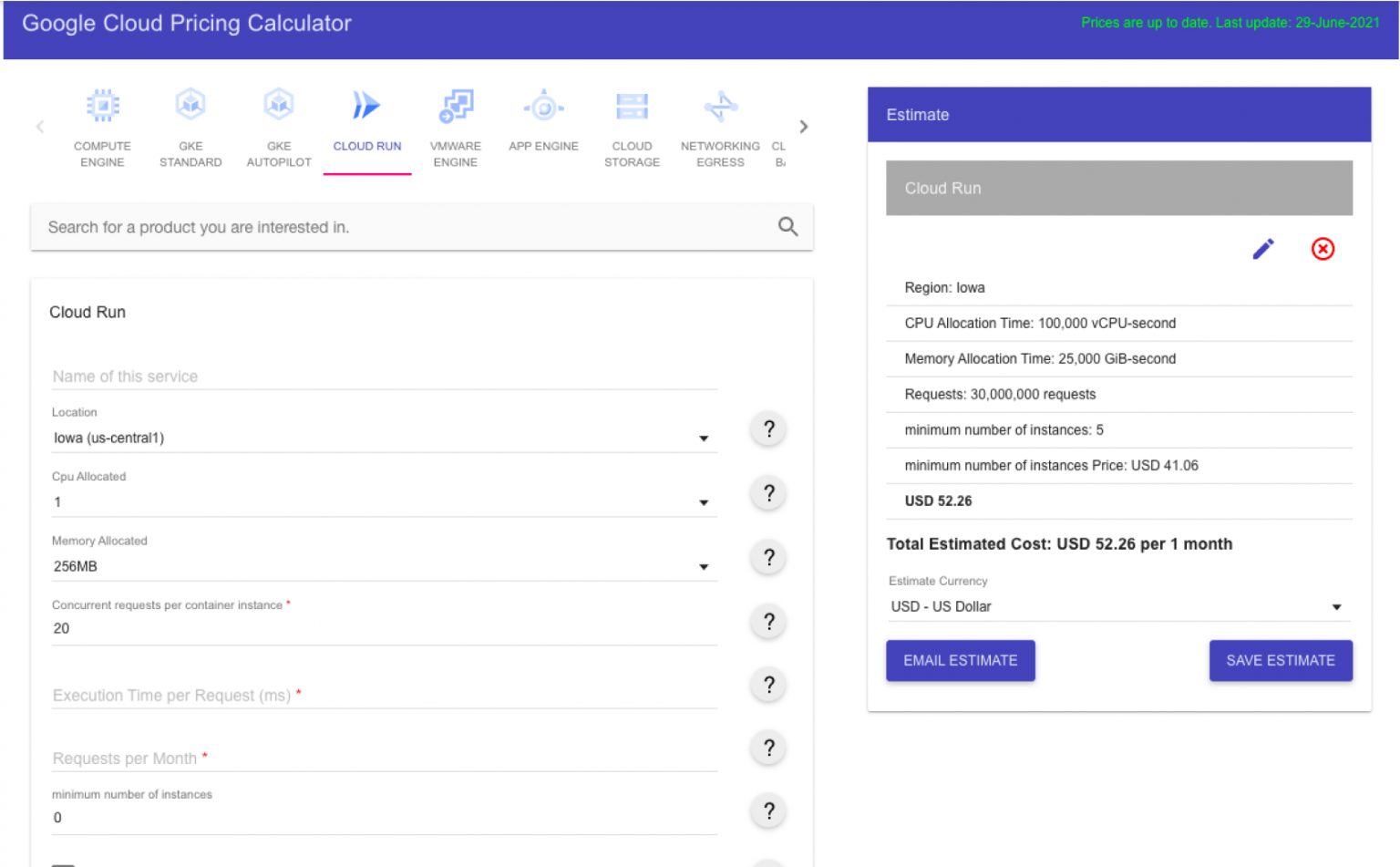1400x867 pixels.
Task: Switch to the Cloud Storage tab
Action: coord(632,128)
